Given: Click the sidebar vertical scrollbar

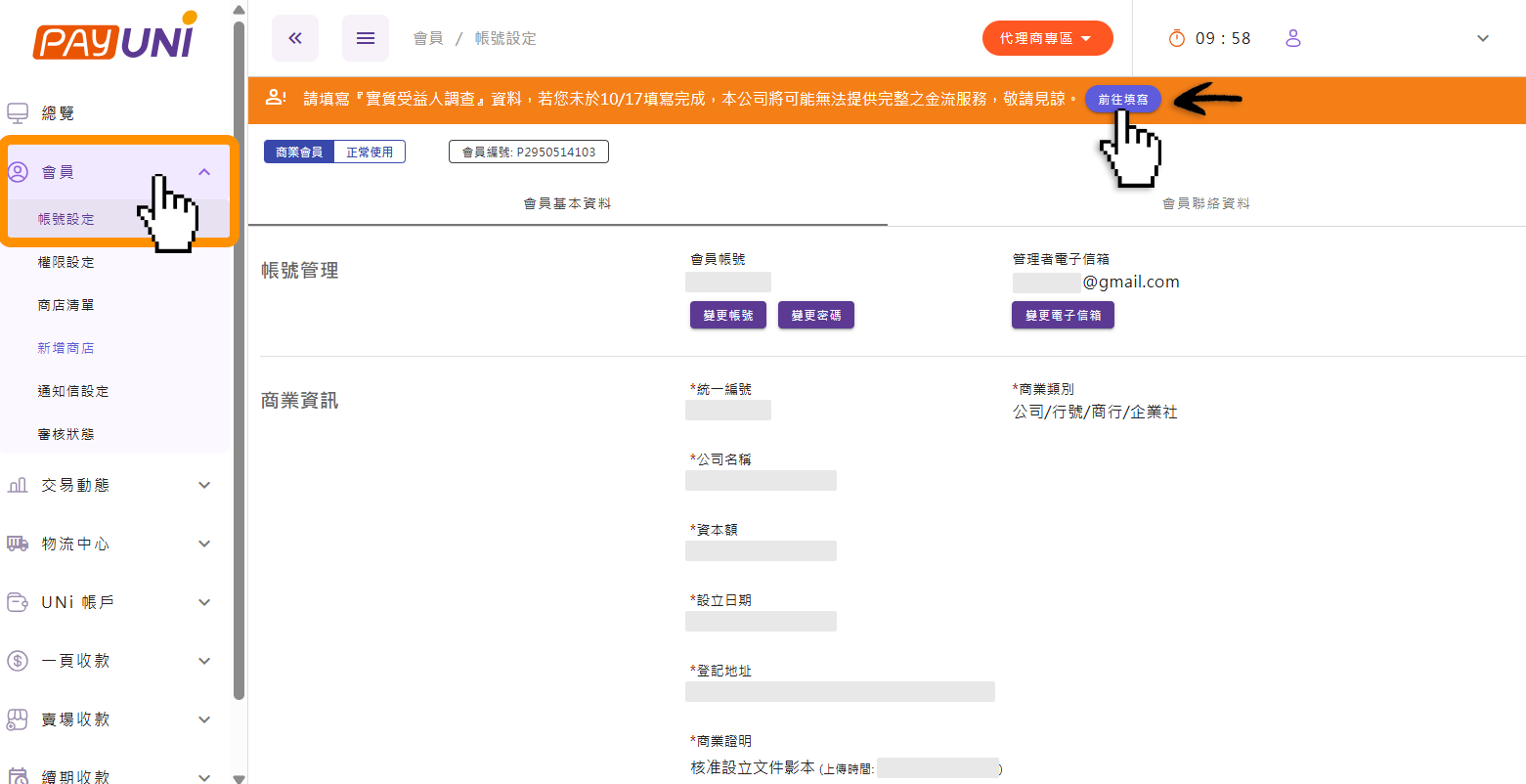Looking at the screenshot, I should (240, 362).
